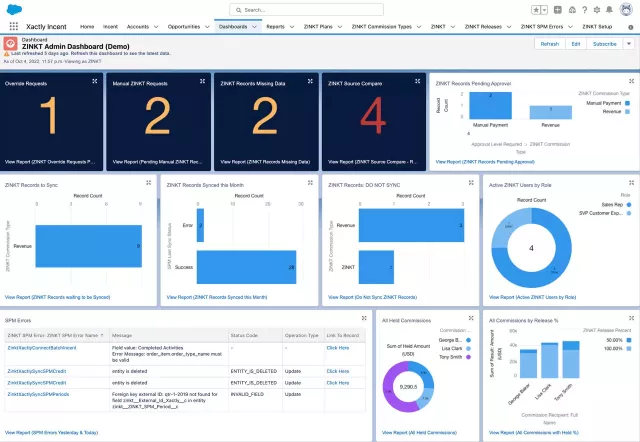Click the Manual Payment legend color swatch
Screen dimensions: 640x442
coord(627,103)
